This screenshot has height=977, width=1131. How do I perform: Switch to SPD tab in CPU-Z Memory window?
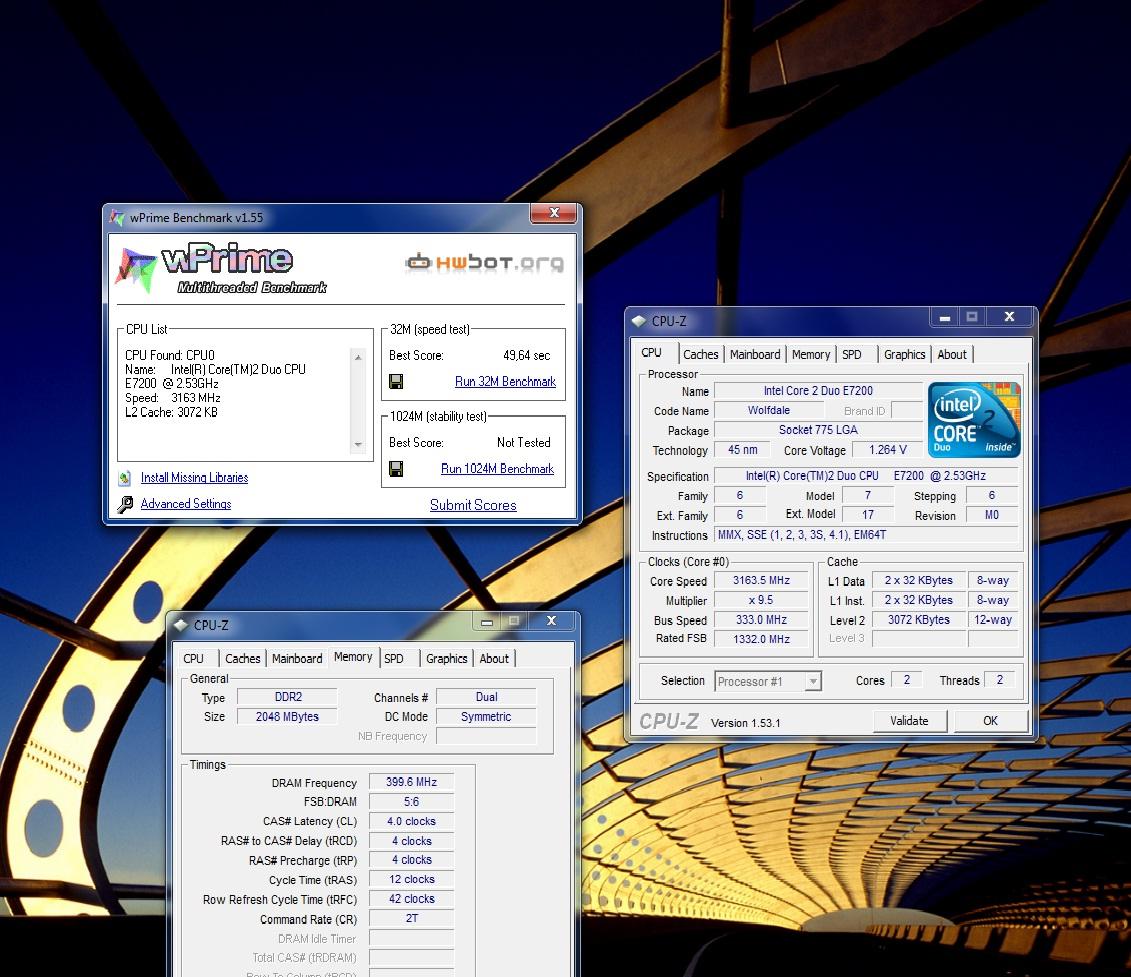point(394,658)
